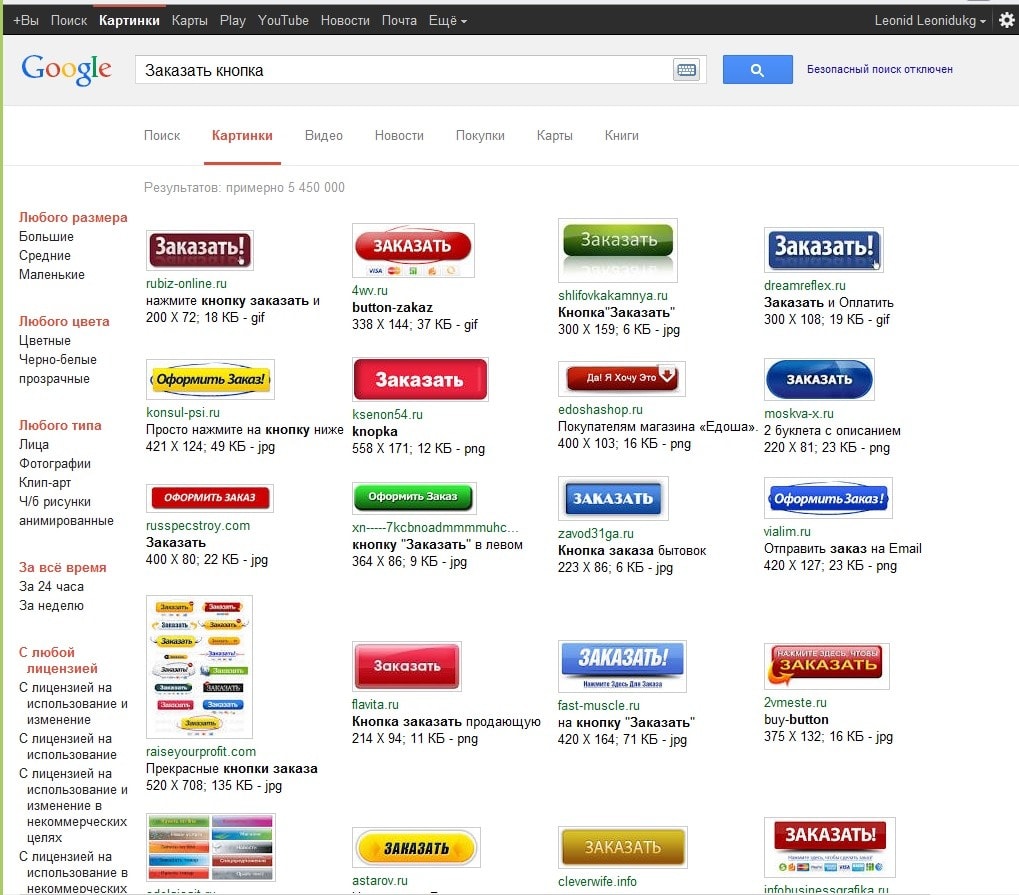Click the on-screen keyboard icon in search box
The image size is (1019, 895).
point(686,70)
